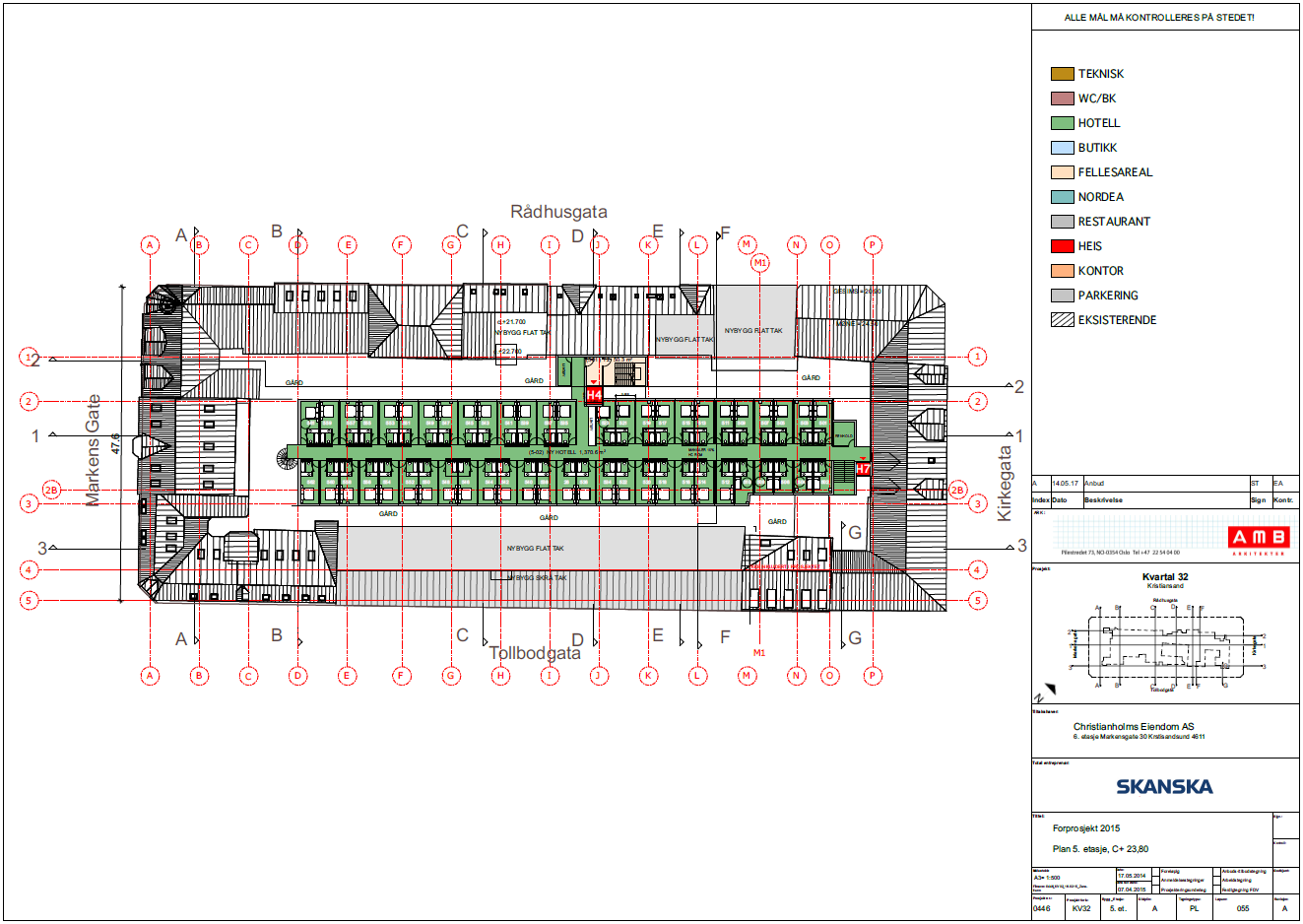Click the date "17.05.2014" in title block
Screen dimensions: 1303x924
point(1132,876)
